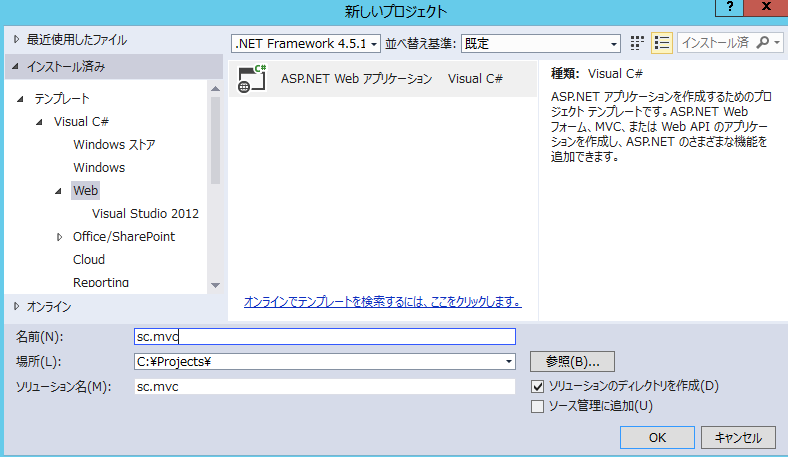Open the search options dropdown arrow

(777, 43)
